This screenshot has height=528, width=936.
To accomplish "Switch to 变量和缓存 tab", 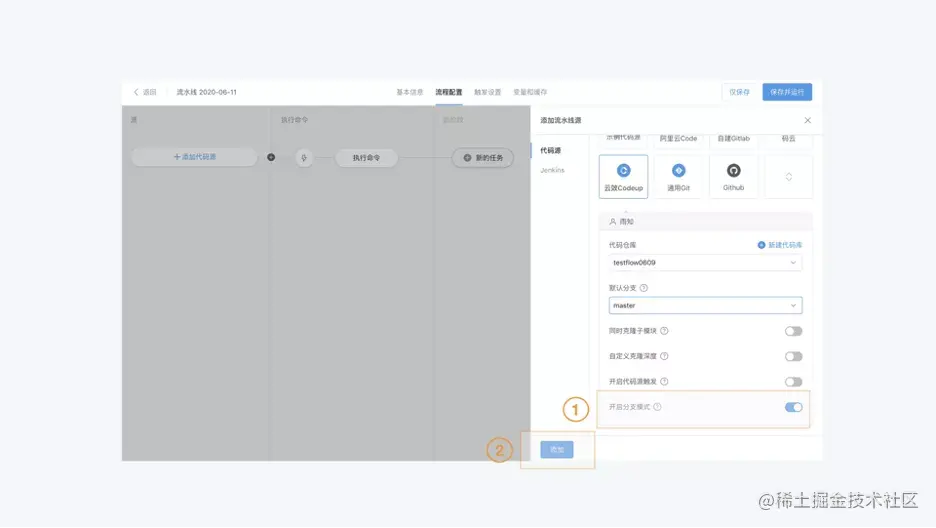I will (x=530, y=92).
